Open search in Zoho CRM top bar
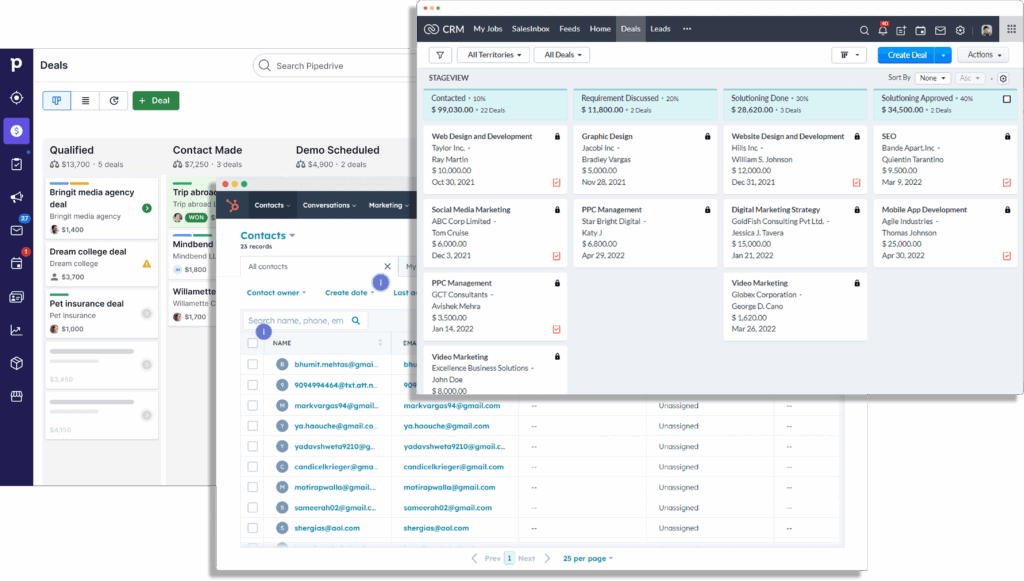Viewport: 1024px width, 581px height. [x=864, y=30]
